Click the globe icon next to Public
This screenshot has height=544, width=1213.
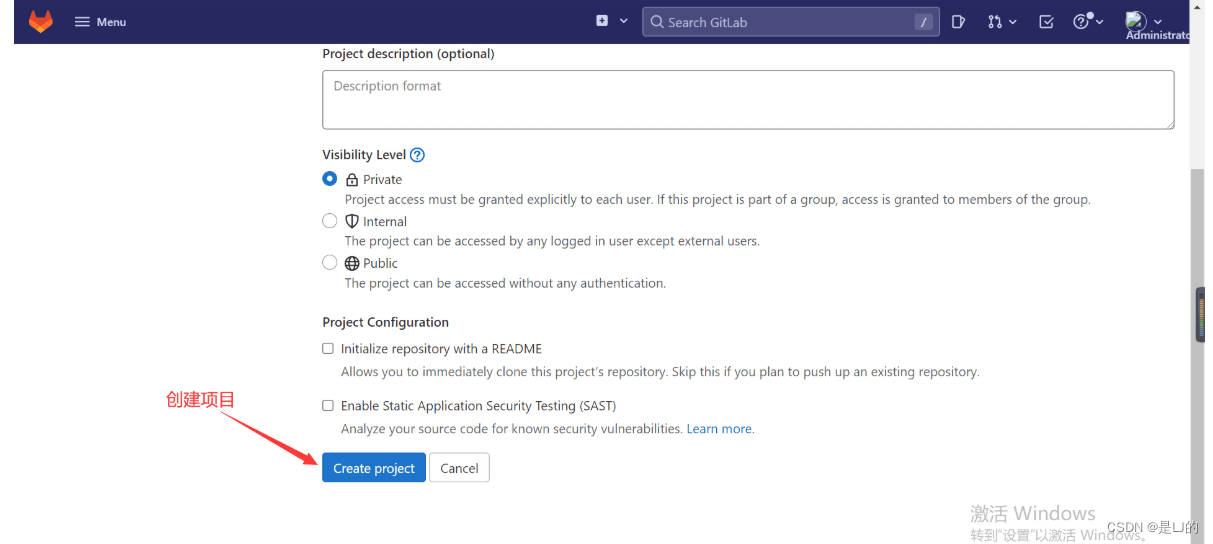[x=352, y=264]
